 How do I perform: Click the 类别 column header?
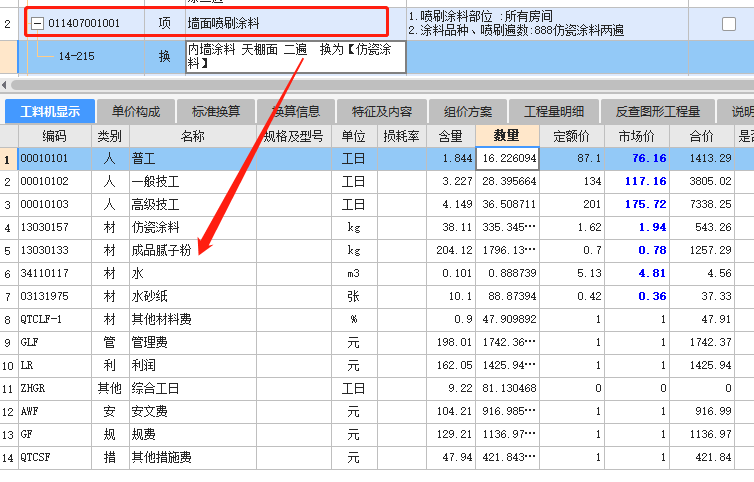(110, 136)
